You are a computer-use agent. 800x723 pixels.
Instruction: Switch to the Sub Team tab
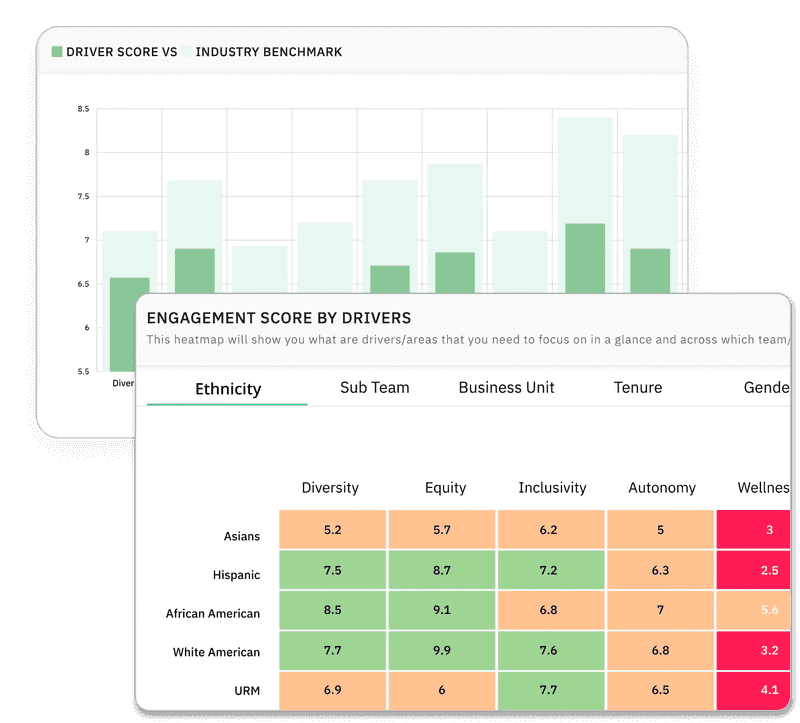coord(374,388)
